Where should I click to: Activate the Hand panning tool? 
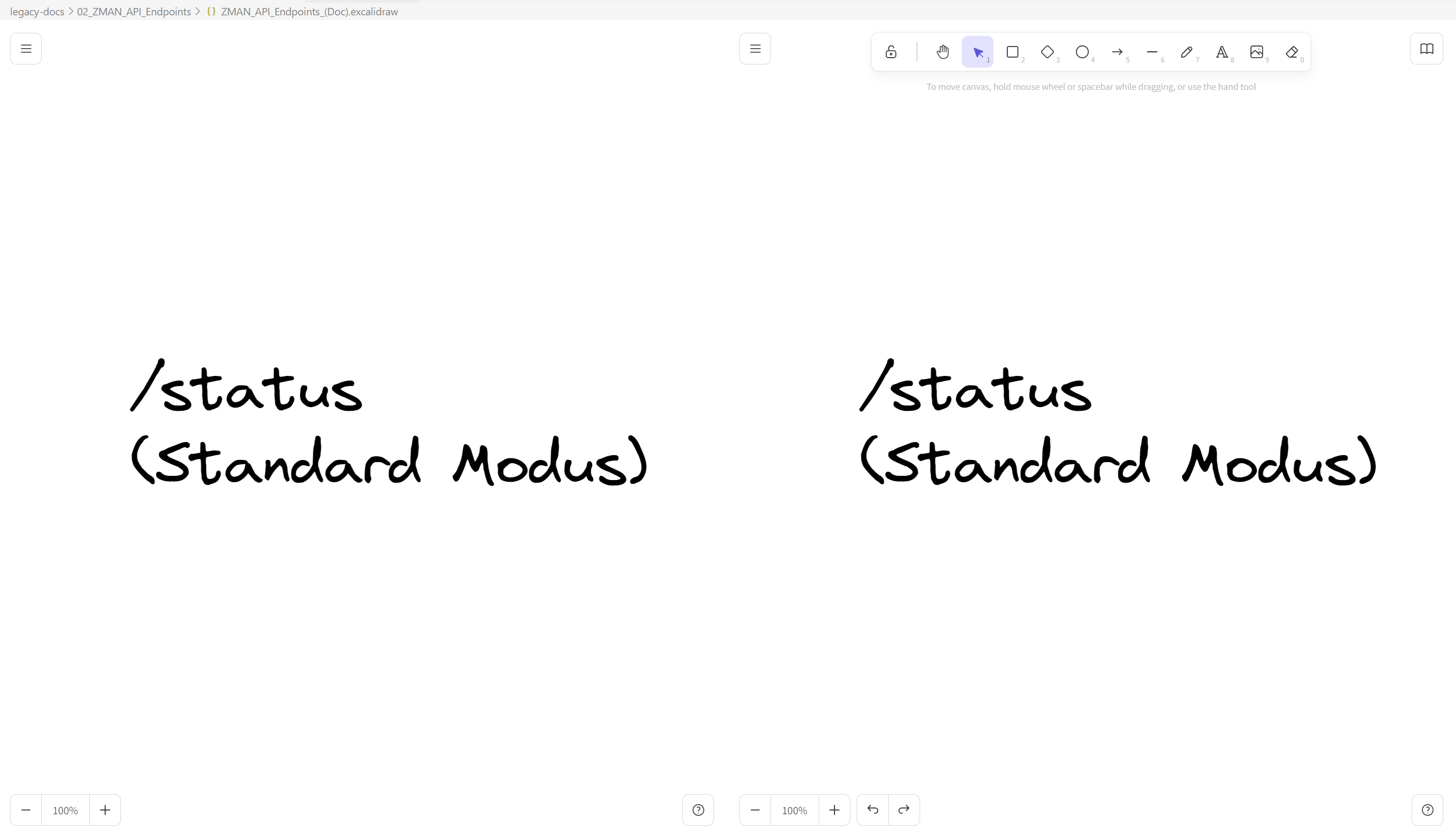(942, 52)
